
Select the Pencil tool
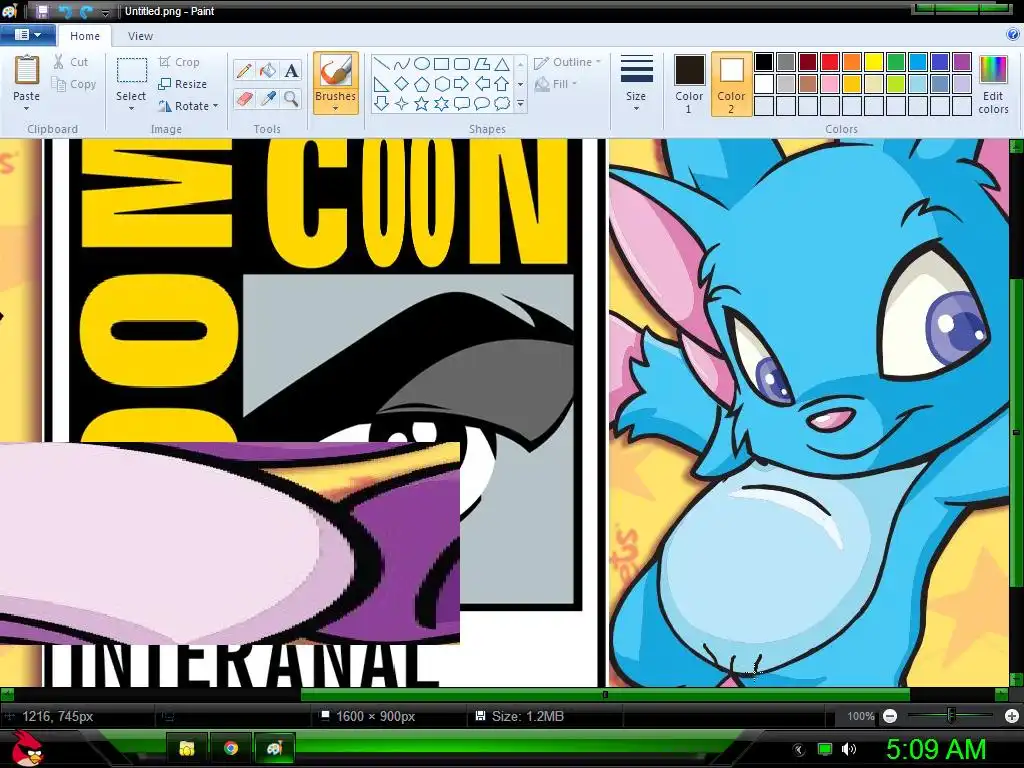[x=244, y=71]
